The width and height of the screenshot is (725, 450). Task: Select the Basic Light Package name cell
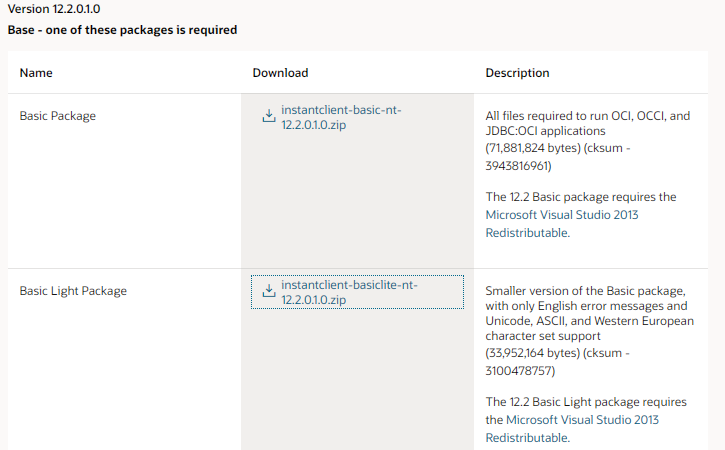tap(73, 291)
